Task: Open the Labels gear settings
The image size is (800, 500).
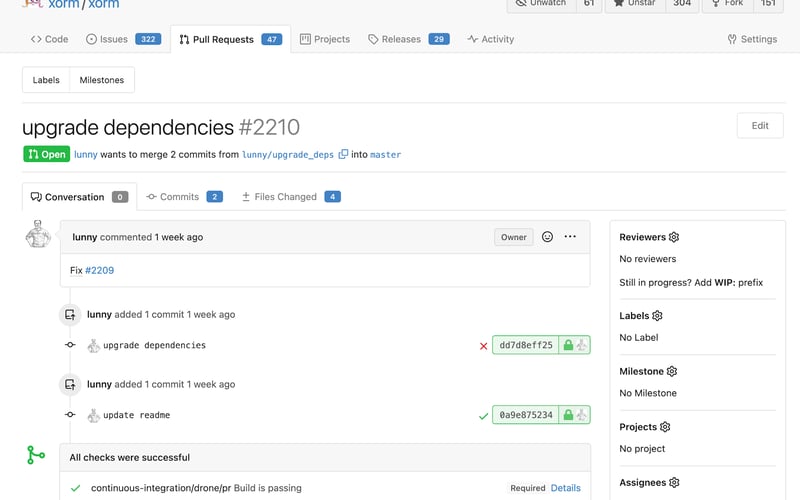Action: tap(657, 316)
